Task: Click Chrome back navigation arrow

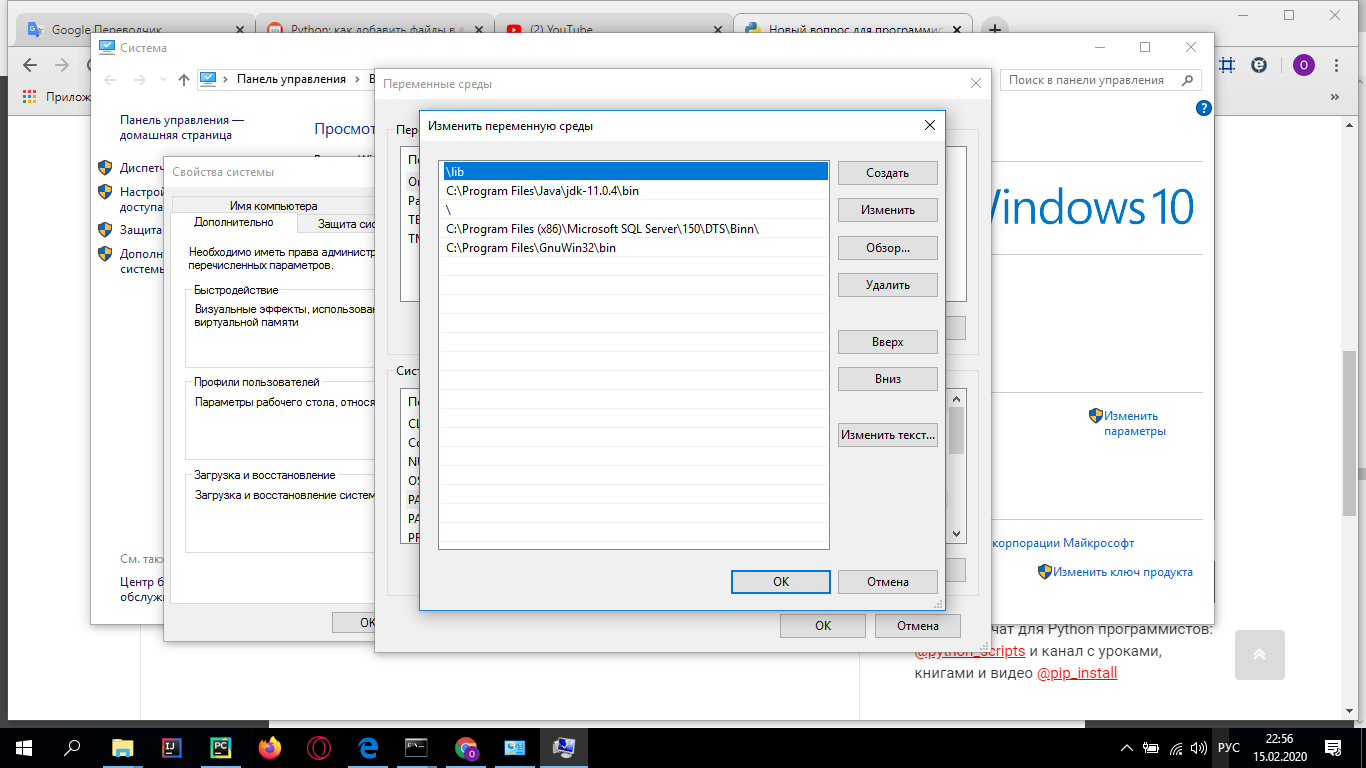Action: tap(29, 65)
